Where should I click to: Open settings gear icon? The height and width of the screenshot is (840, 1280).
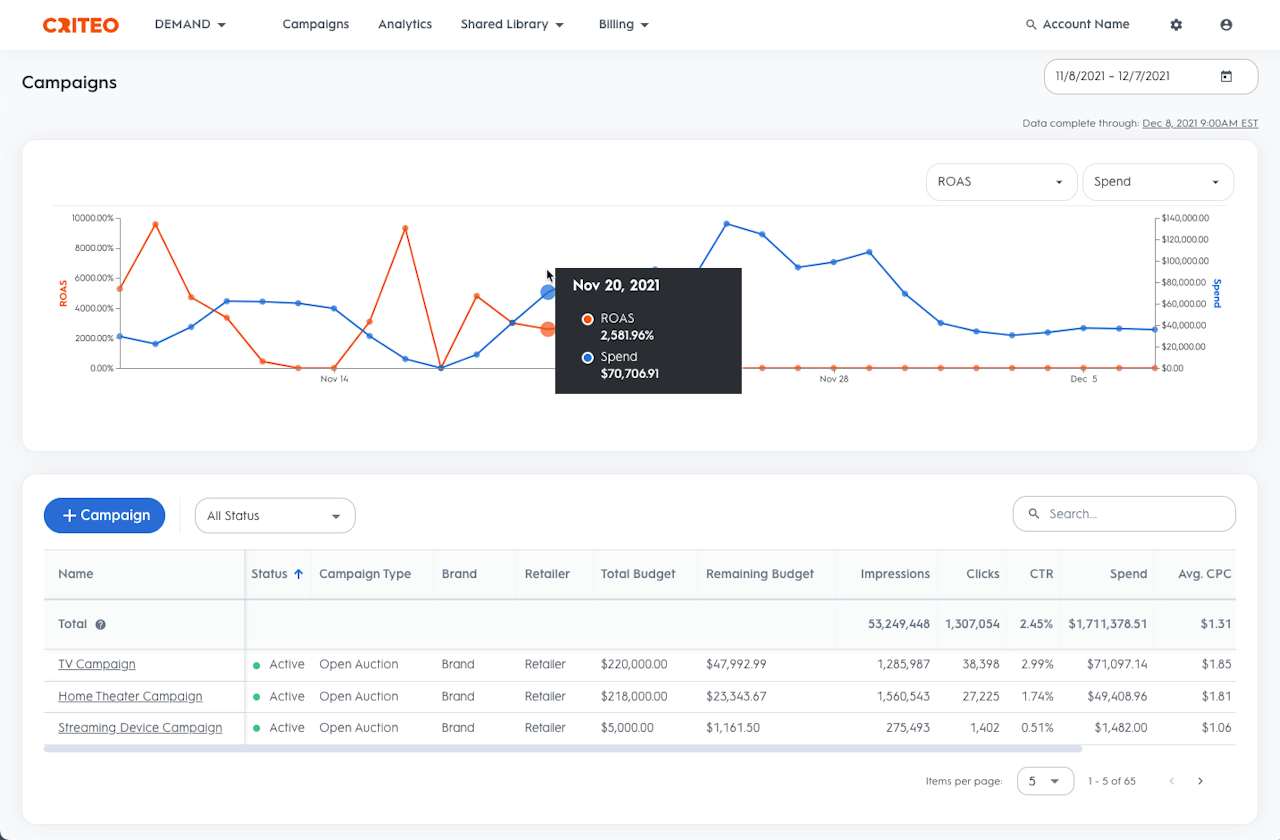tap(1176, 25)
